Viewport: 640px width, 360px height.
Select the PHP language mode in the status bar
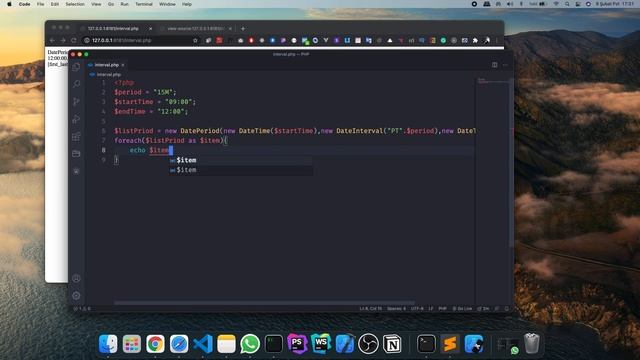point(442,309)
